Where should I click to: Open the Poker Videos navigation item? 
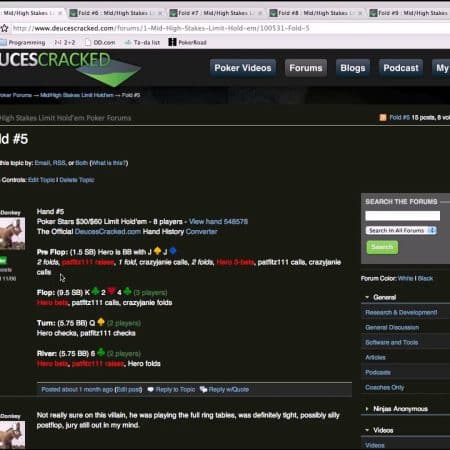243,68
